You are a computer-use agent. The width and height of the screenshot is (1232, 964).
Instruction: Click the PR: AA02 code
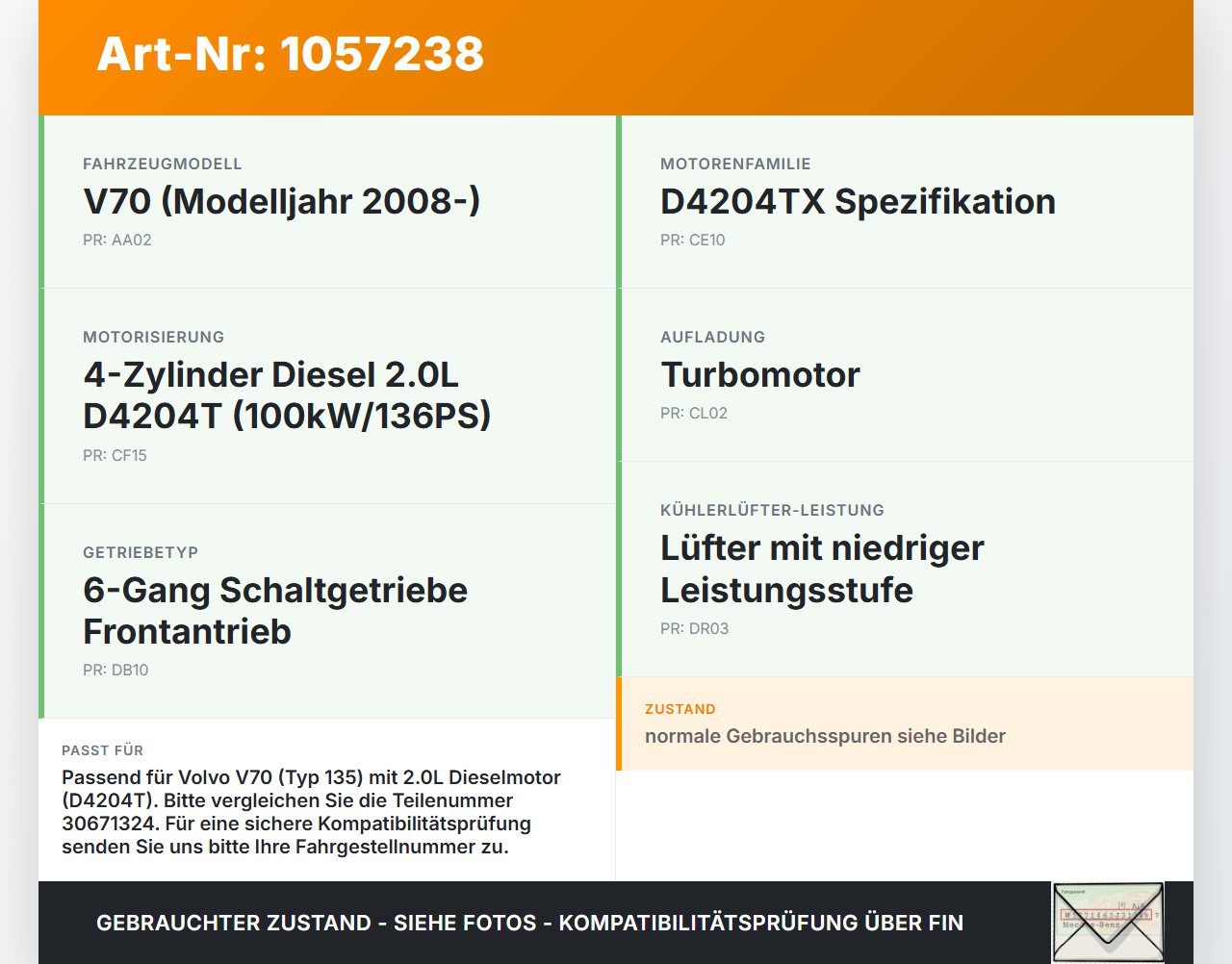click(117, 241)
